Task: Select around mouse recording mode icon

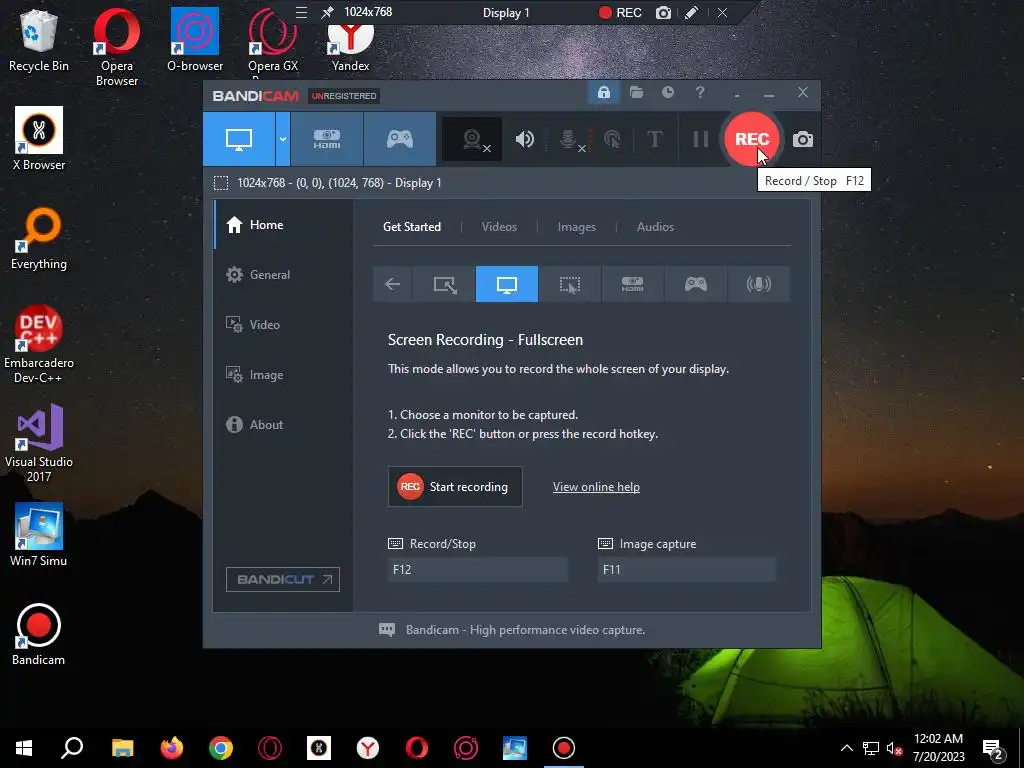Action: [x=569, y=284]
